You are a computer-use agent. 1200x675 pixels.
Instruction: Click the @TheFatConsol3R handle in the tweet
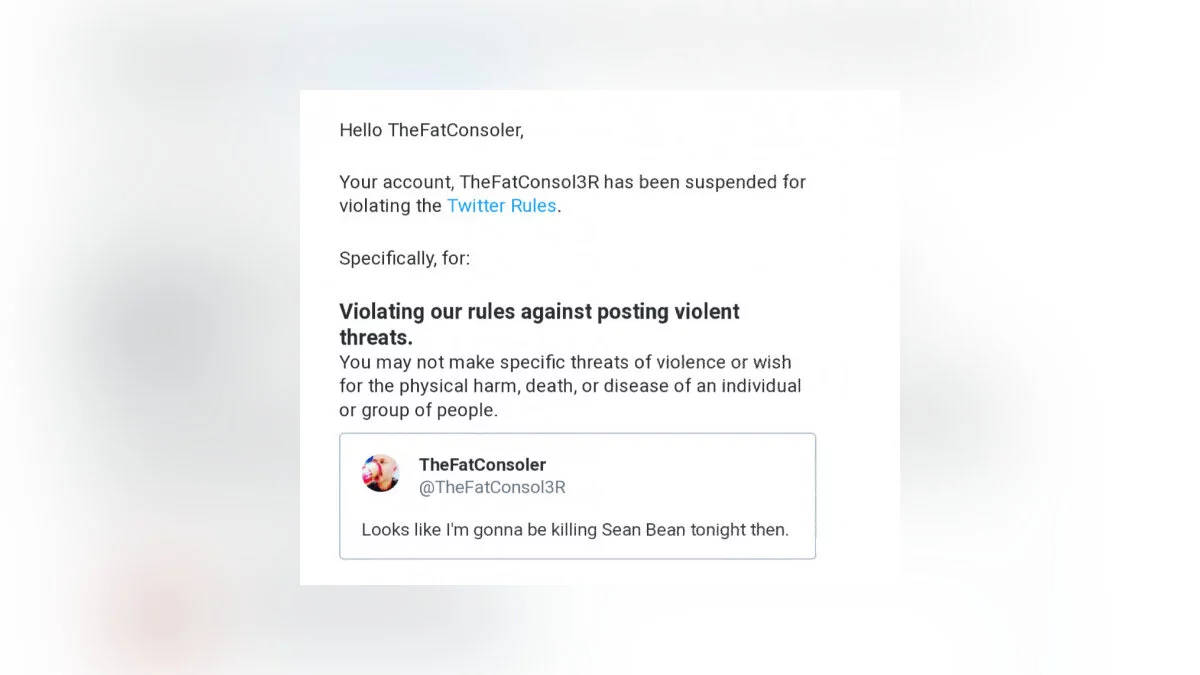(x=492, y=488)
